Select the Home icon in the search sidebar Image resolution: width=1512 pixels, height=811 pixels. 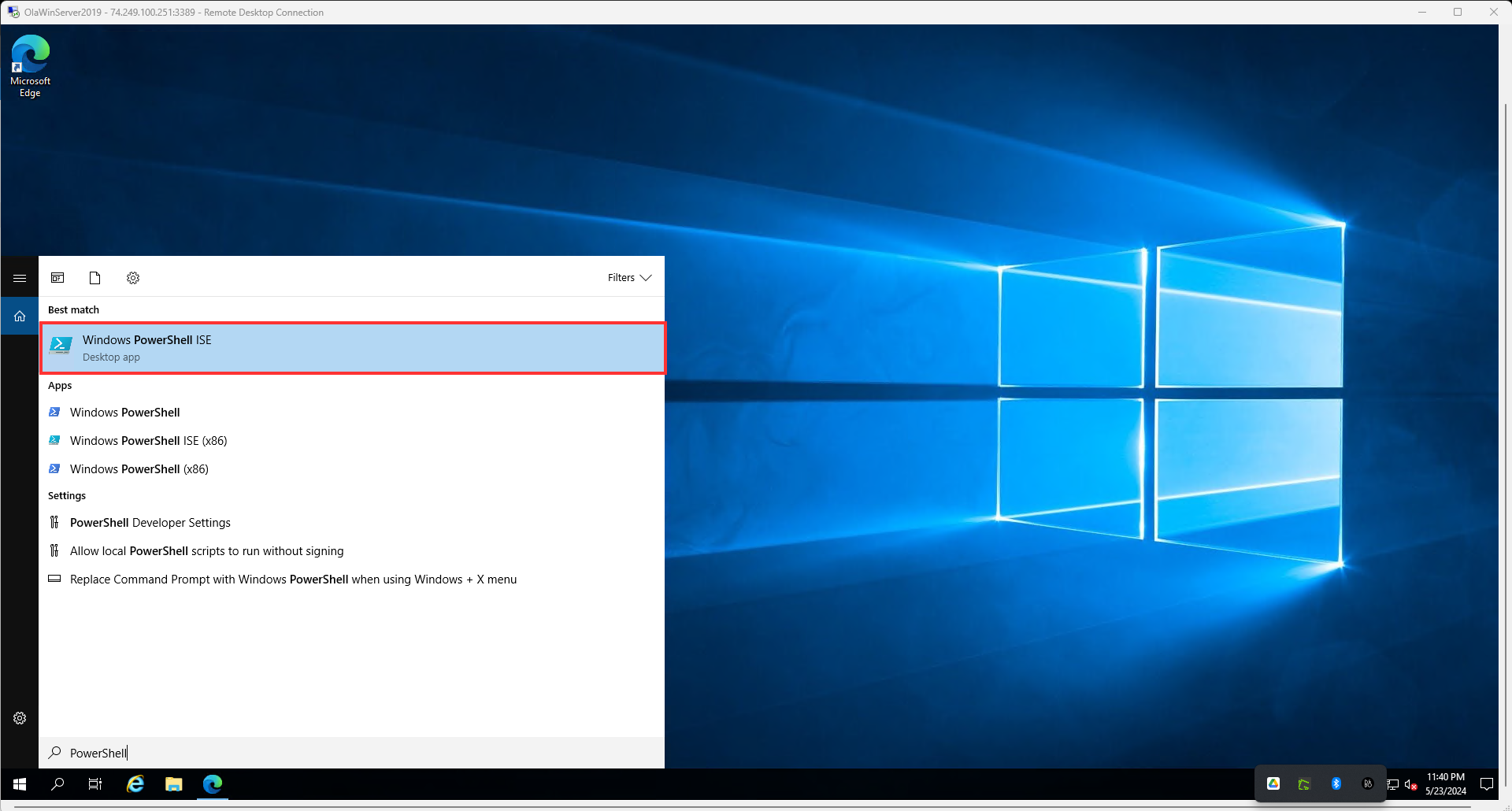tap(20, 315)
